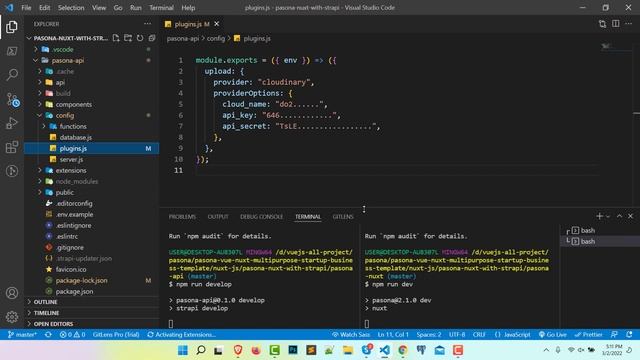Open Explorer views and more actions menu
The height and width of the screenshot is (360, 640).
click(x=147, y=24)
